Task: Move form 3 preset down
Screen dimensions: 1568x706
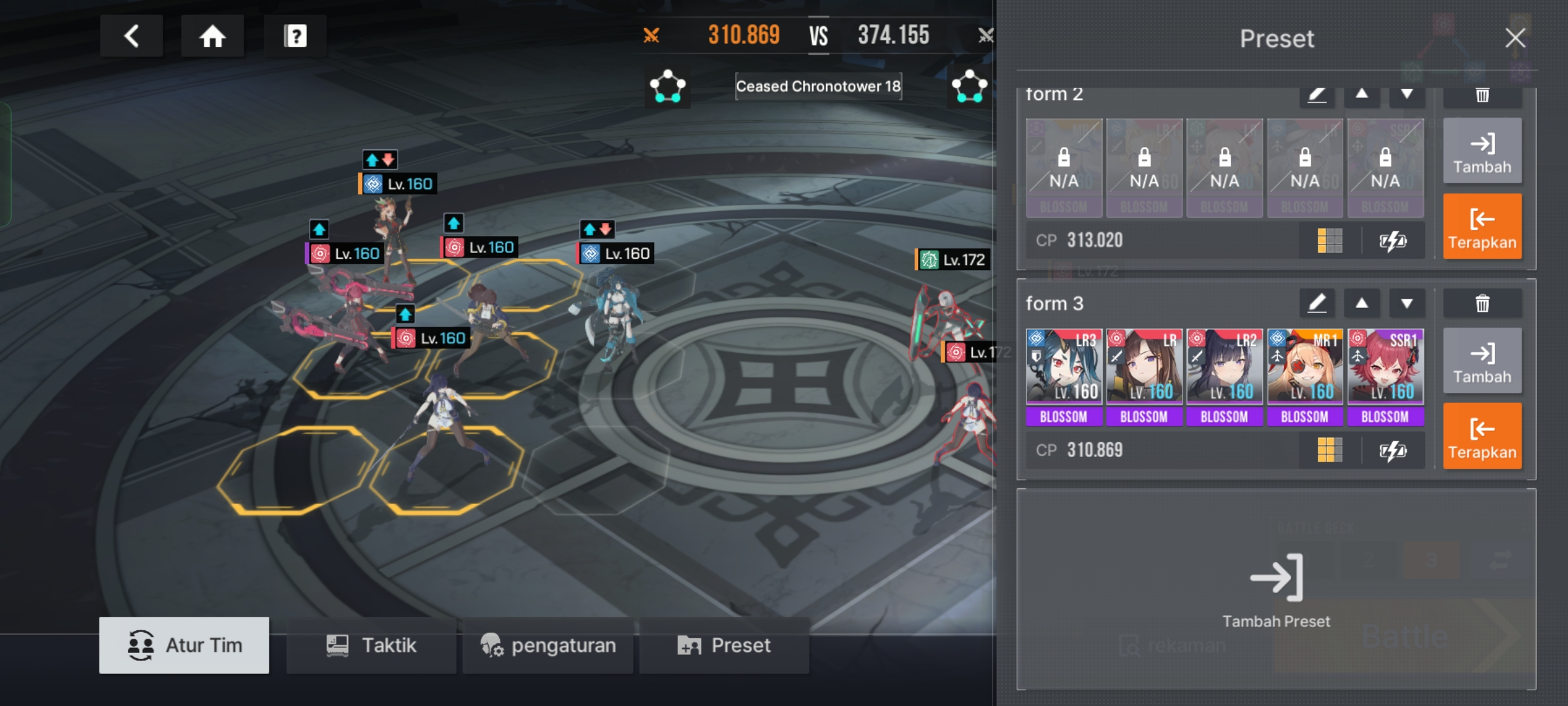Action: click(1407, 303)
